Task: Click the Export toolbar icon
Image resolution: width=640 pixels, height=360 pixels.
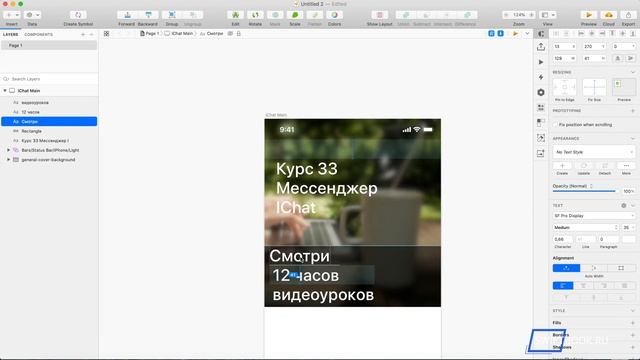Action: click(628, 15)
